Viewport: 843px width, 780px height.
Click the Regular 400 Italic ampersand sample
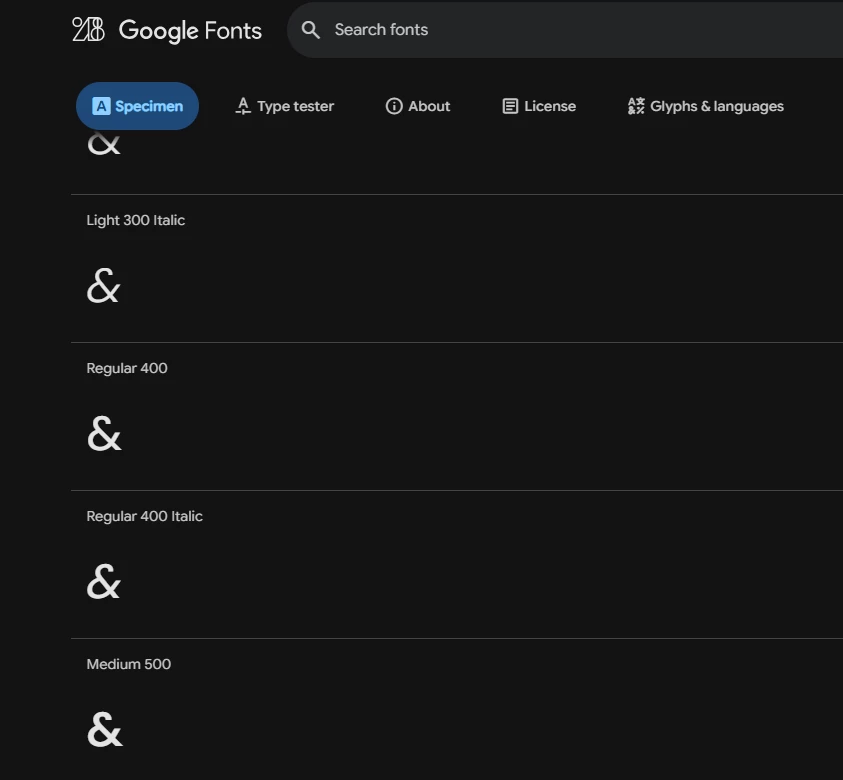[104, 581]
